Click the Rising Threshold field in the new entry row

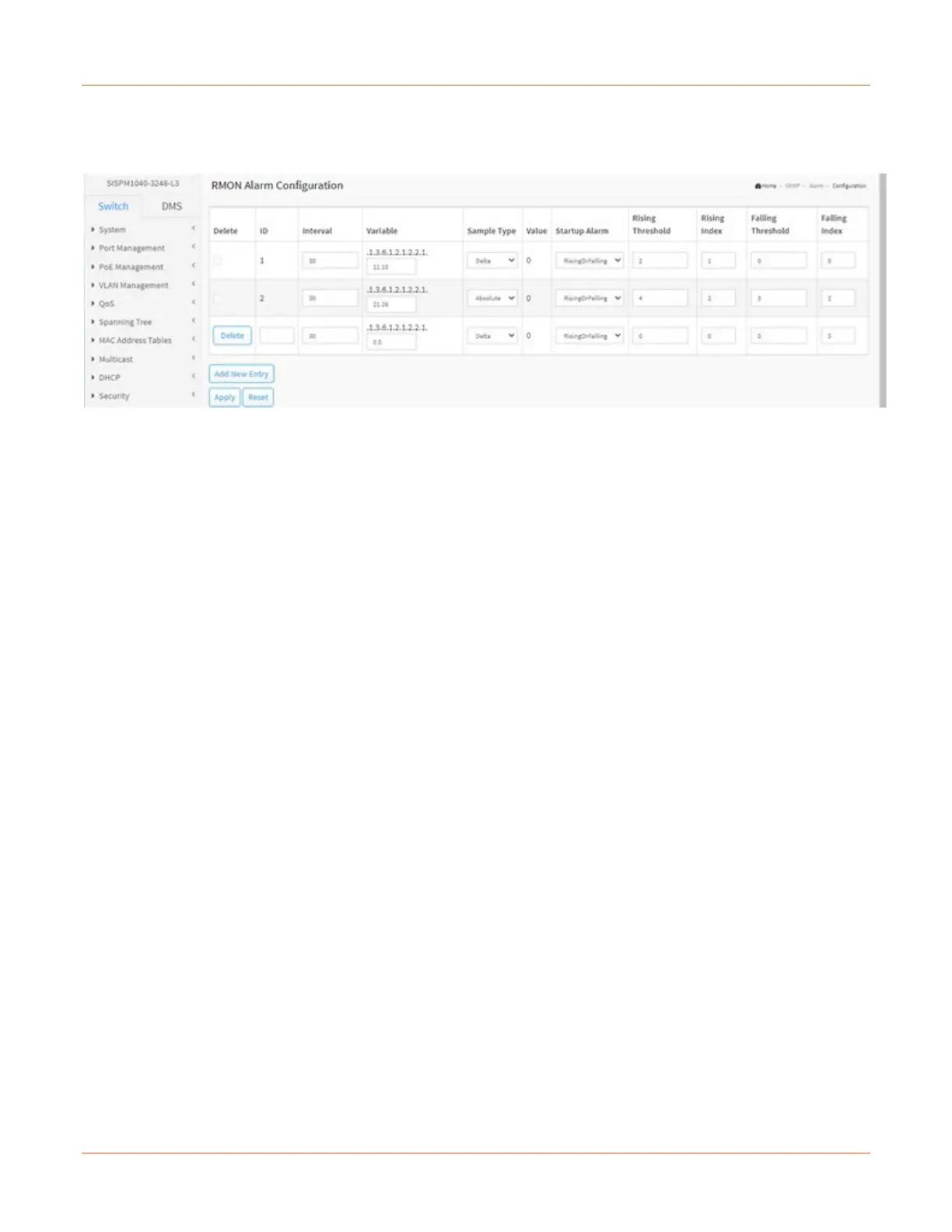click(660, 335)
